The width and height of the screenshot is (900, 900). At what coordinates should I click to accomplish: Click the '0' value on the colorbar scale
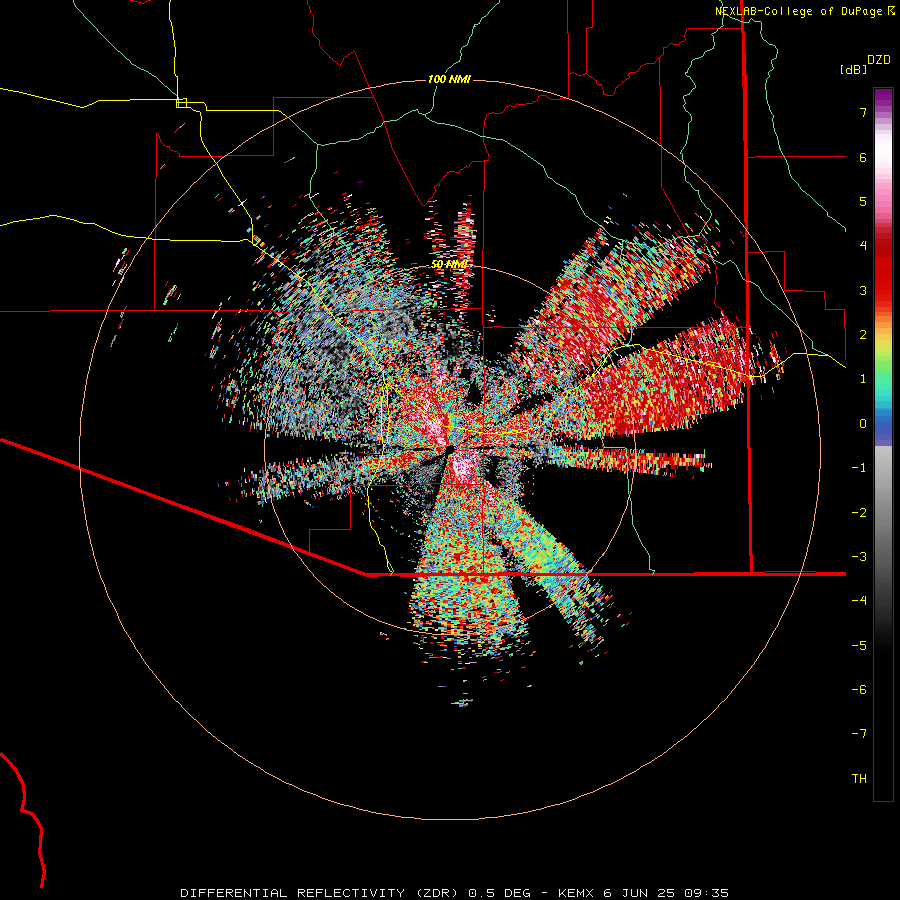point(863,424)
